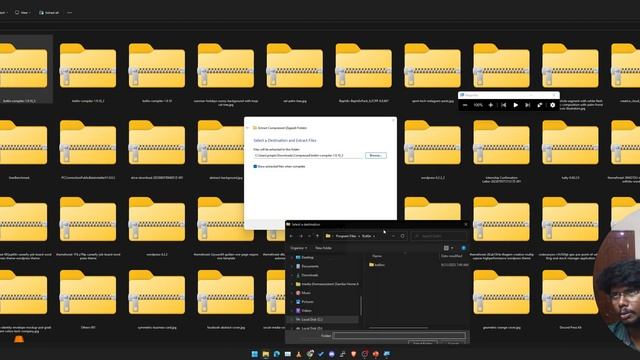Toggle Show extracted files when complete checkbox
The image size is (640, 360).
coord(255,167)
